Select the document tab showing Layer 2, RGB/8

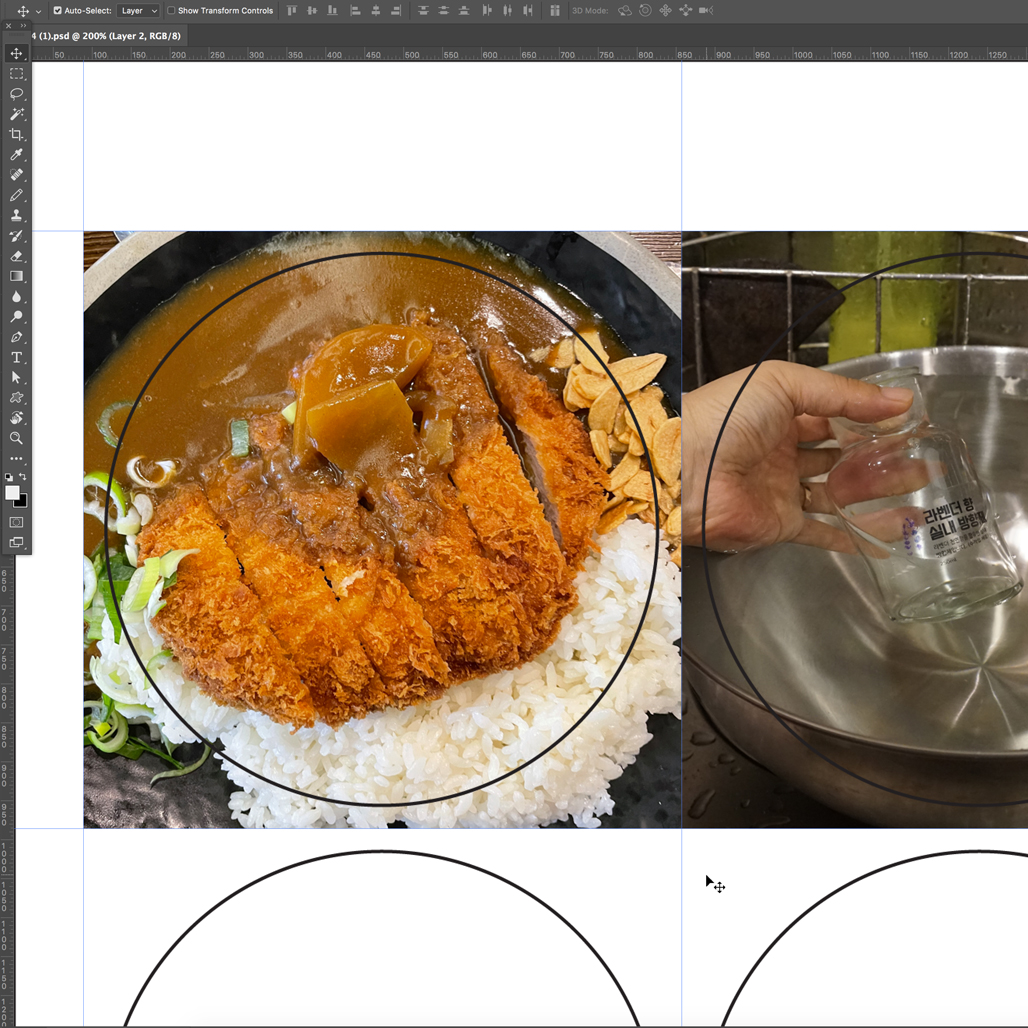[x=109, y=36]
